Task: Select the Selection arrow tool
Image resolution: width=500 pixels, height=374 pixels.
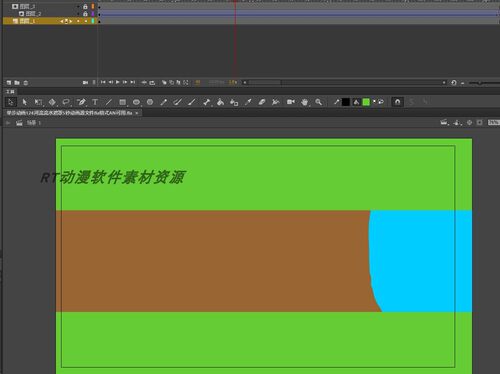Action: coord(11,102)
